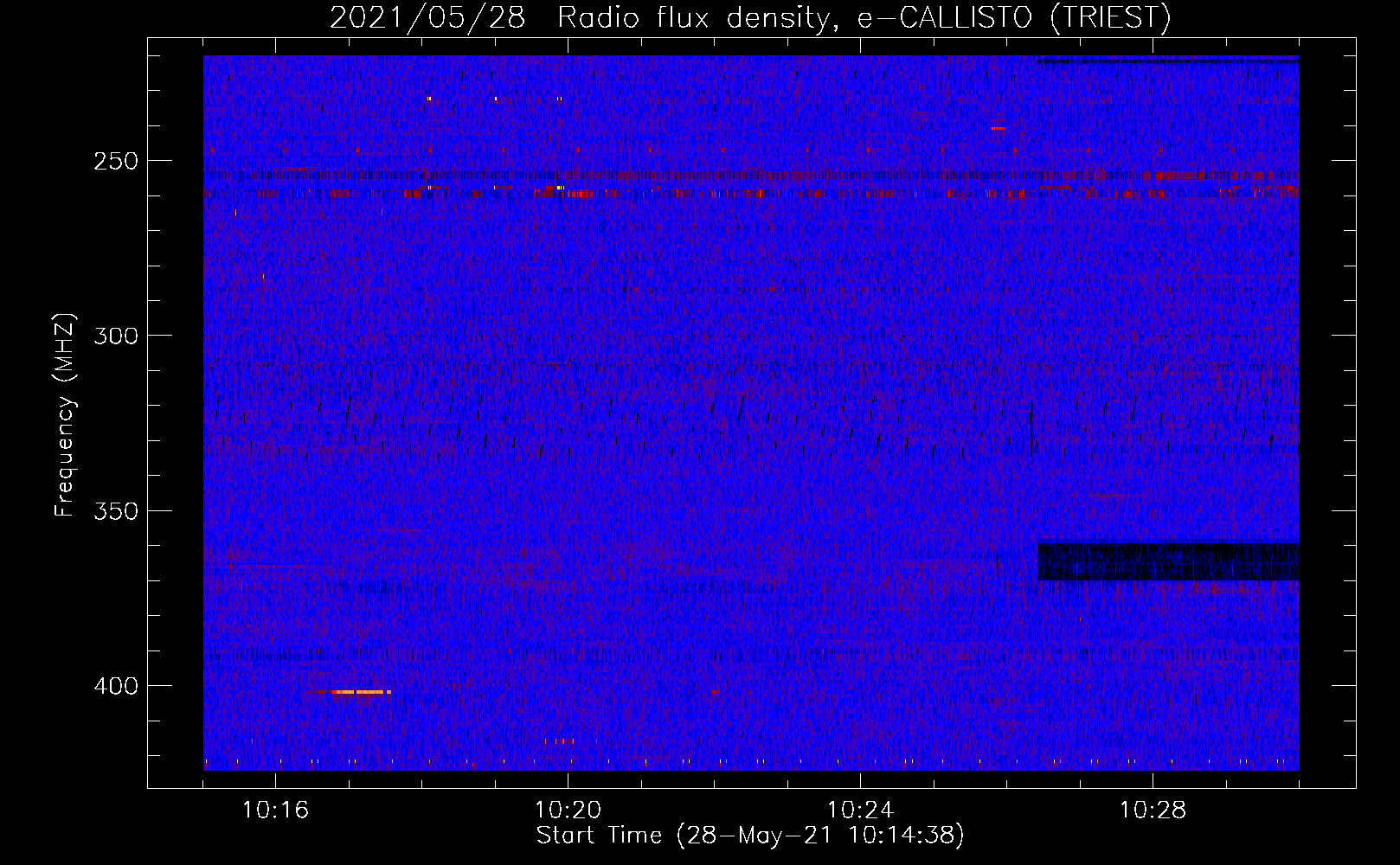Select the 10:16 time tick label
1400x865 pixels.
click(275, 811)
